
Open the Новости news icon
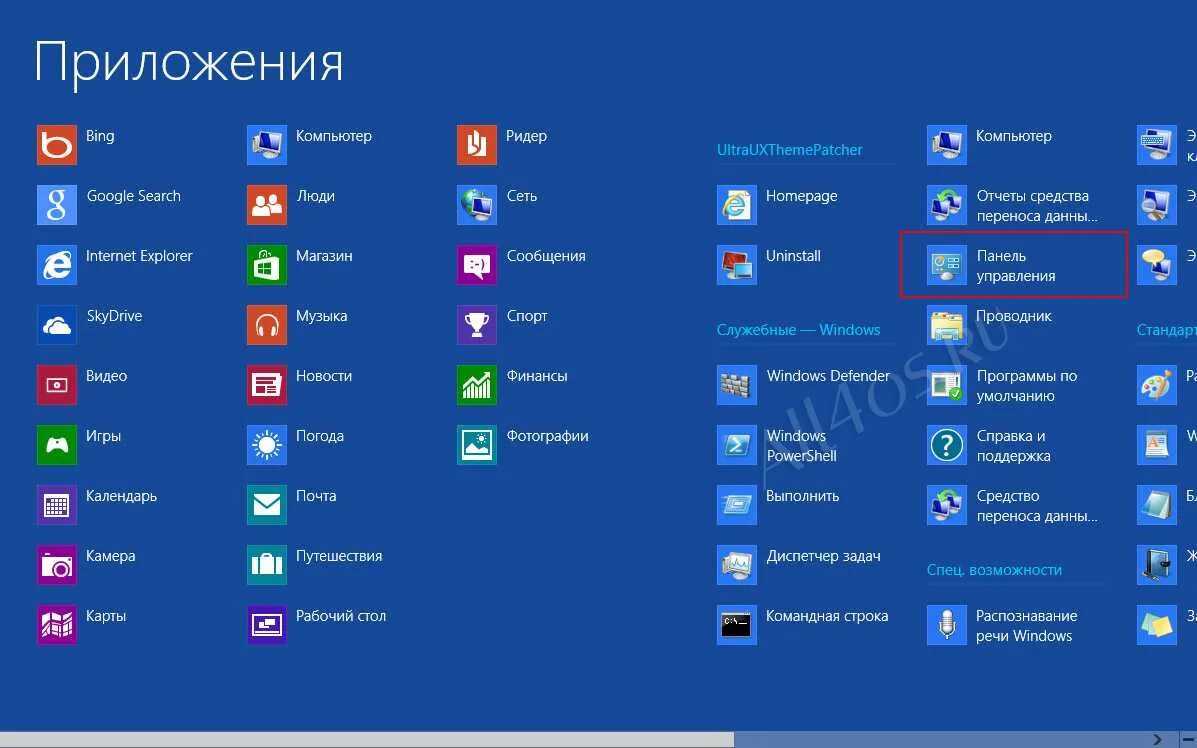coord(266,385)
